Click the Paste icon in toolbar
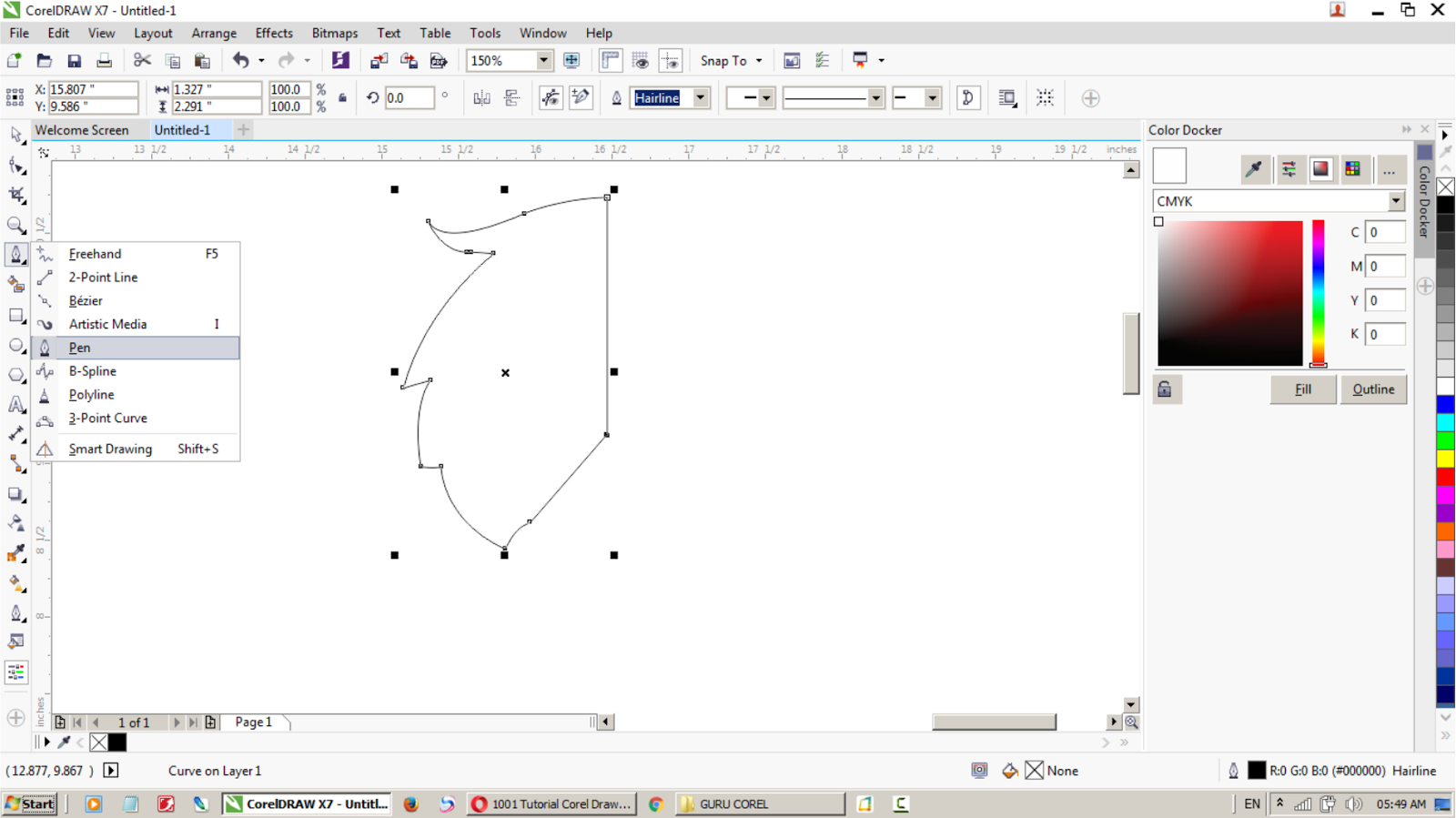This screenshot has height=818, width=1456. tap(202, 61)
